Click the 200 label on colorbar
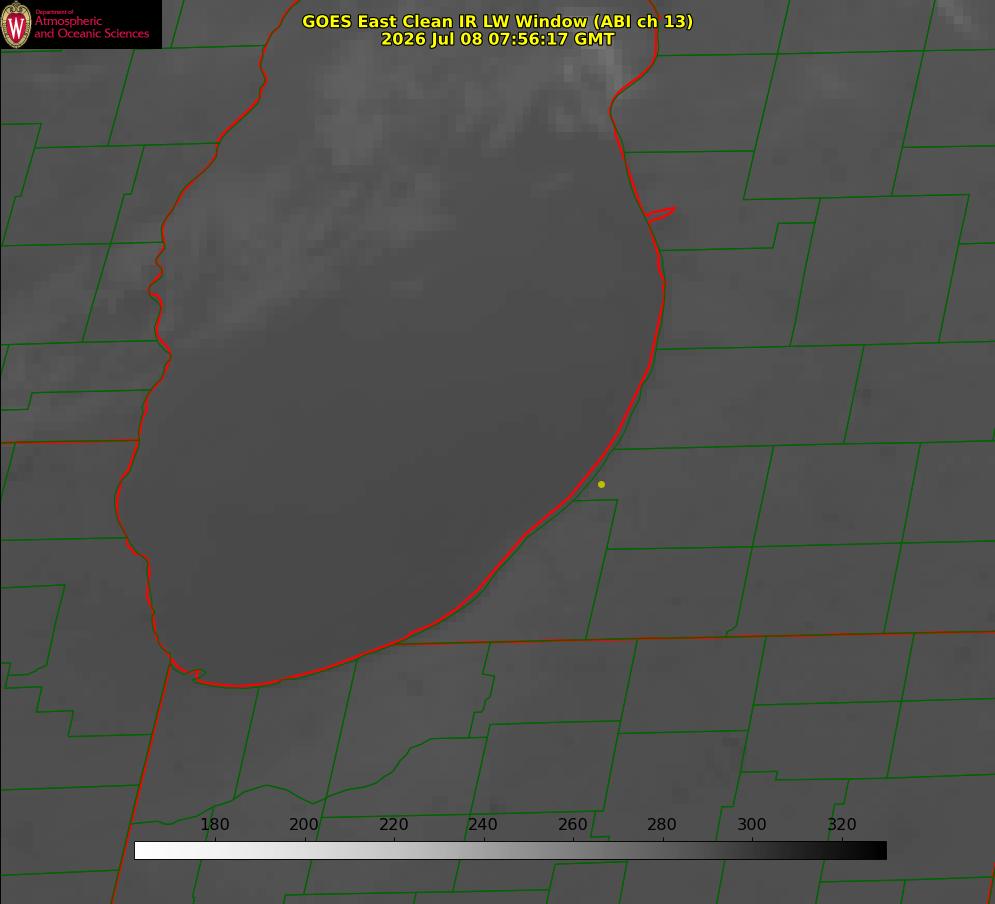Image resolution: width=995 pixels, height=904 pixels. pyautogui.click(x=304, y=824)
